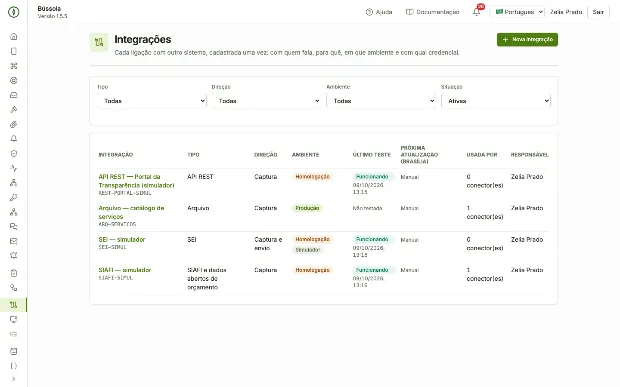This screenshot has width=620, height=387.
Task: Open the chat bubbles icon in sidebar
Action: coord(13,227)
